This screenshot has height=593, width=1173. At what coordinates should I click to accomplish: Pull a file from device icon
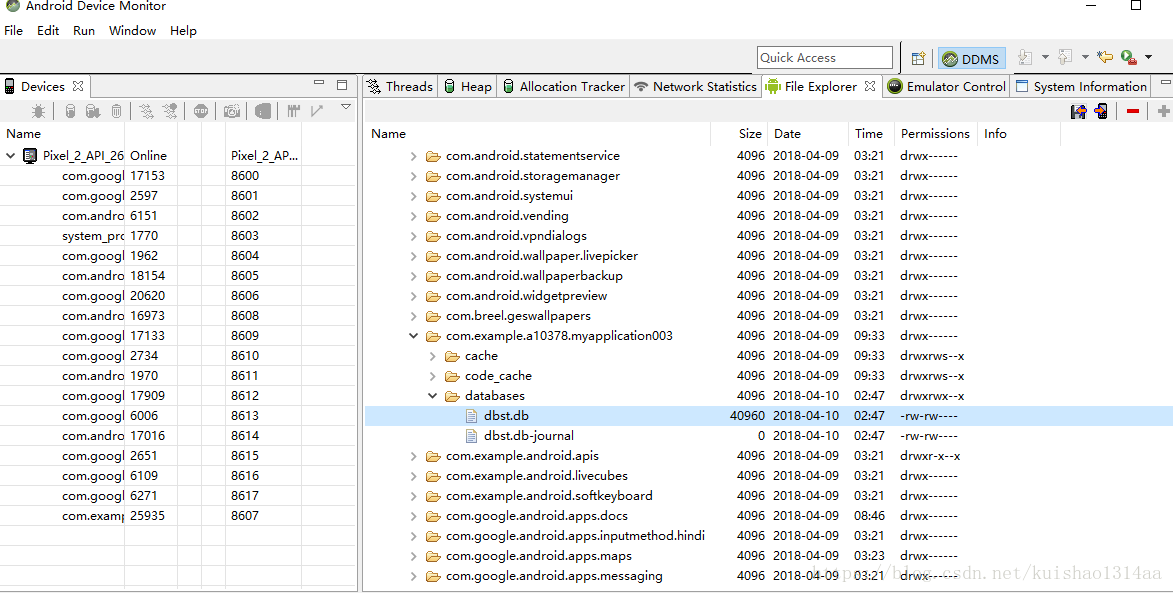point(1079,111)
